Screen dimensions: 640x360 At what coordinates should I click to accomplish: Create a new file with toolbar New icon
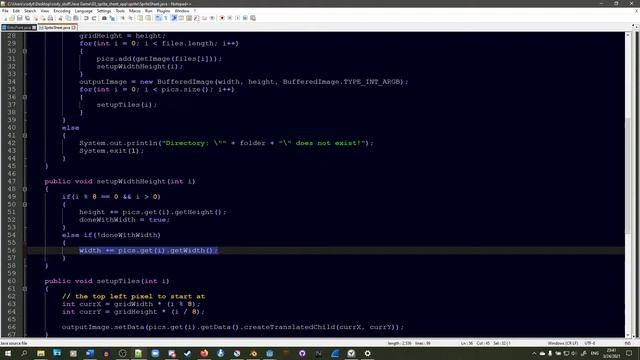pyautogui.click(x=5, y=18)
